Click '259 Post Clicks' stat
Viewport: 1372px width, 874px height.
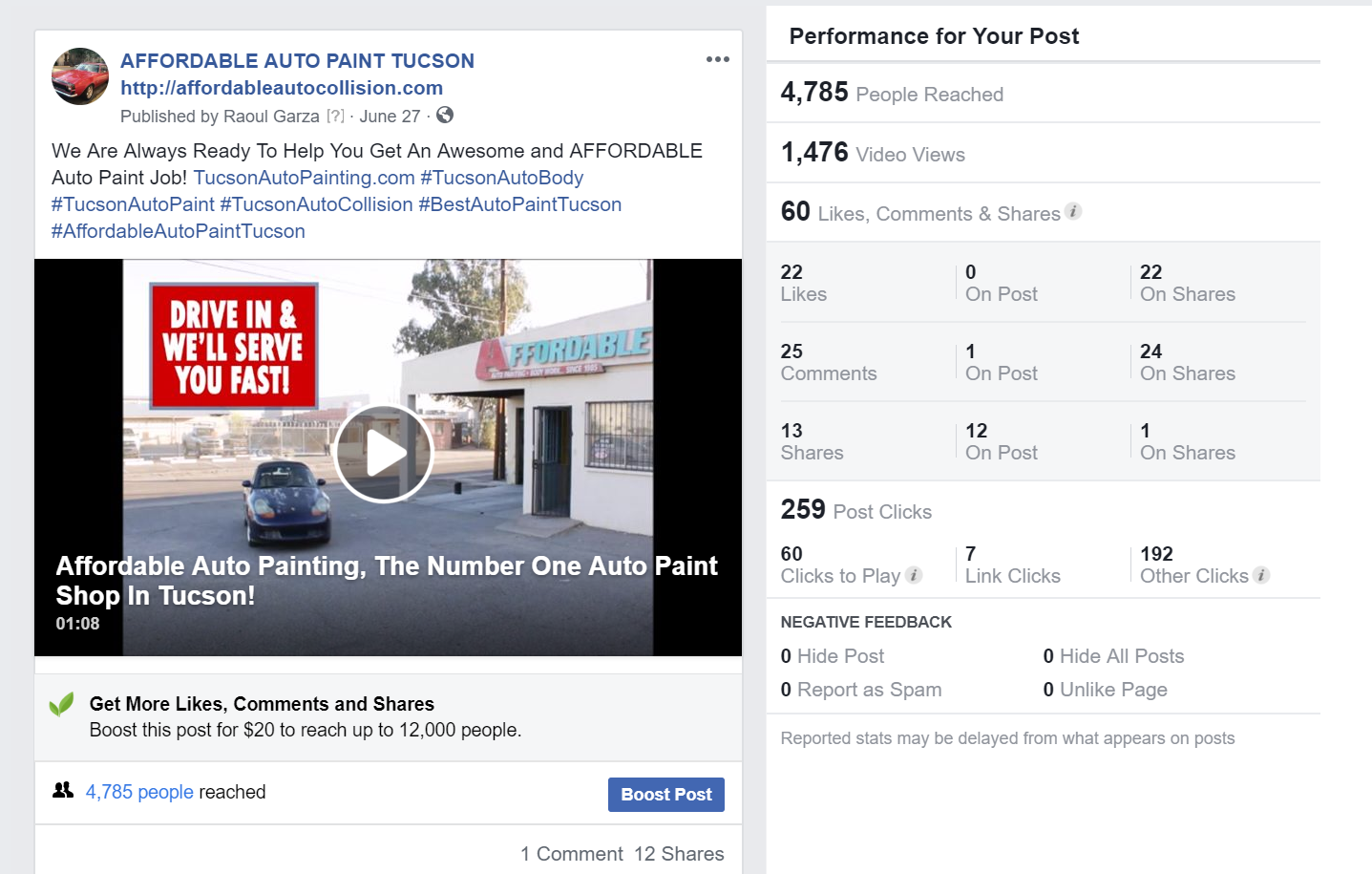point(856,510)
